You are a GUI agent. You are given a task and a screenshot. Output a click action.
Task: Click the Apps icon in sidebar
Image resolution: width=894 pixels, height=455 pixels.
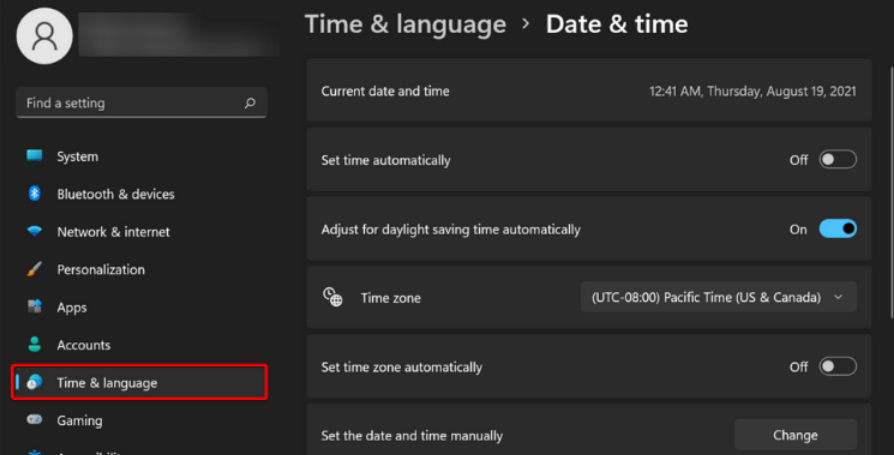coord(35,307)
